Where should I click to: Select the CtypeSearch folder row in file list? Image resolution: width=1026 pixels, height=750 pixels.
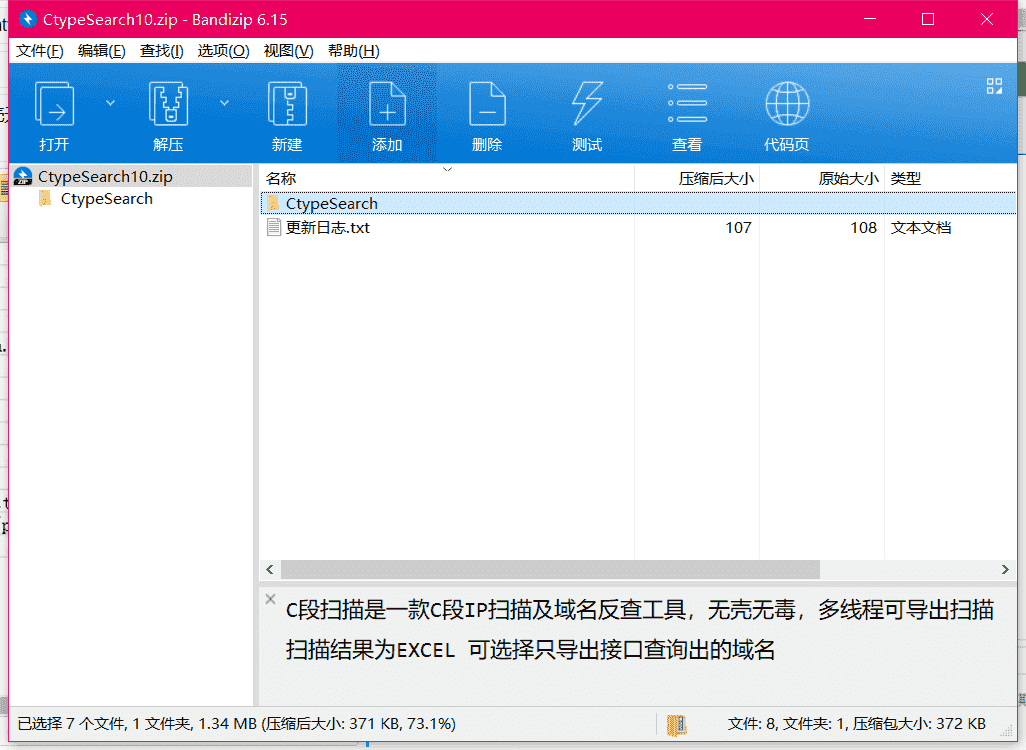[x=638, y=204]
